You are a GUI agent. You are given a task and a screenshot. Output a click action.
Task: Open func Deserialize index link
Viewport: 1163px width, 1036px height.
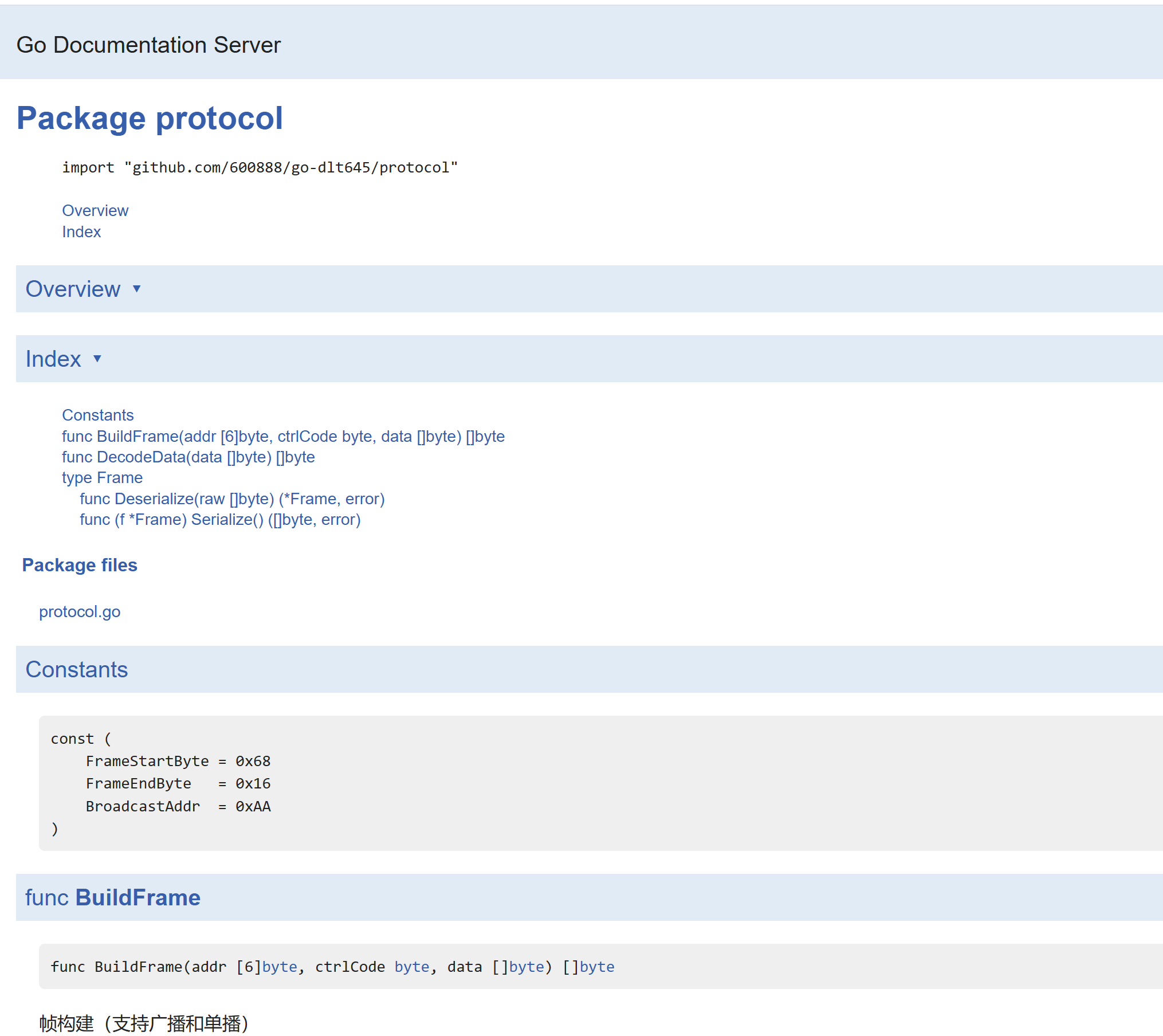coord(232,499)
